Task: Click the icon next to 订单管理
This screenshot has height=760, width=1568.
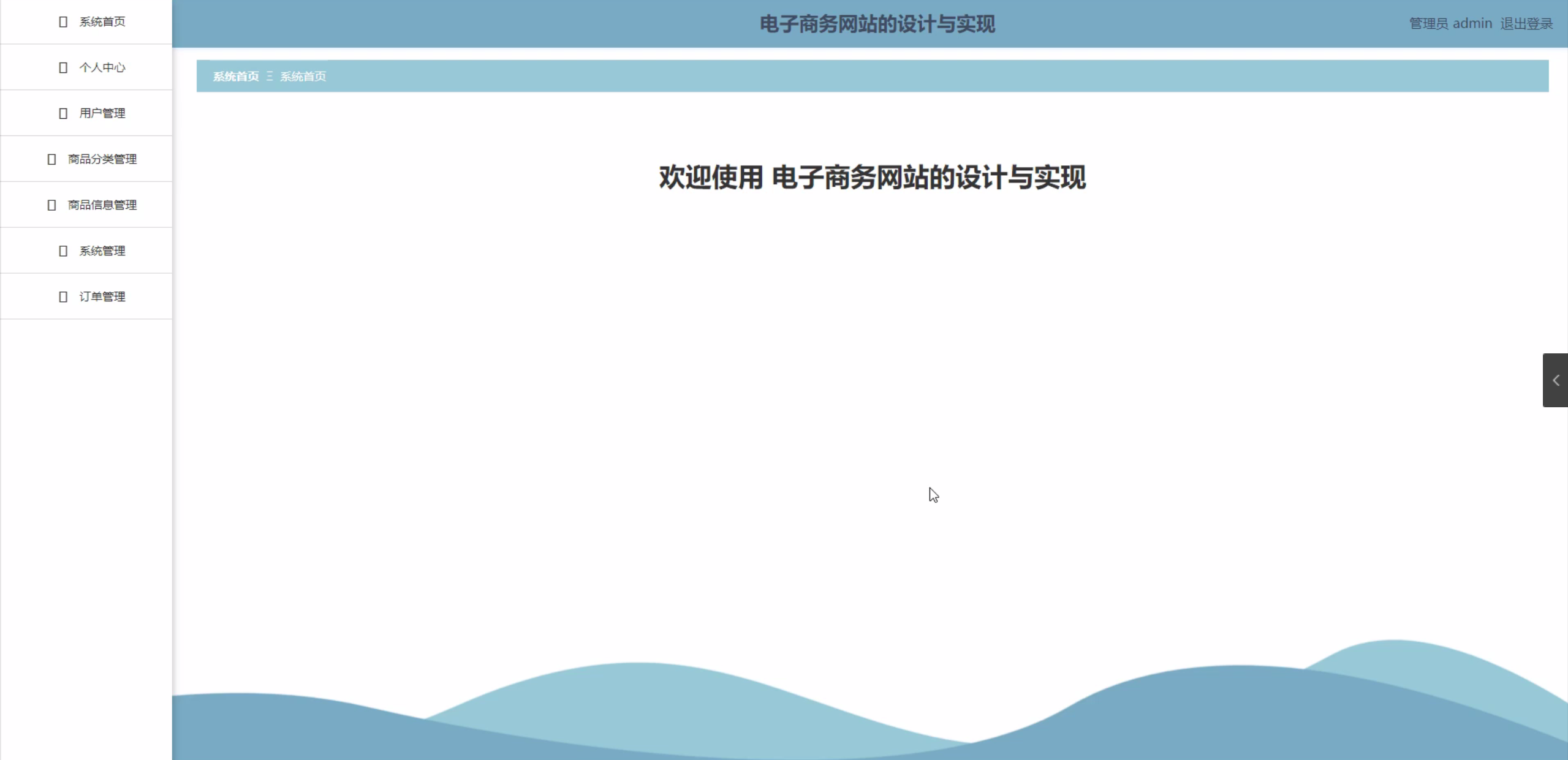Action: [x=62, y=297]
